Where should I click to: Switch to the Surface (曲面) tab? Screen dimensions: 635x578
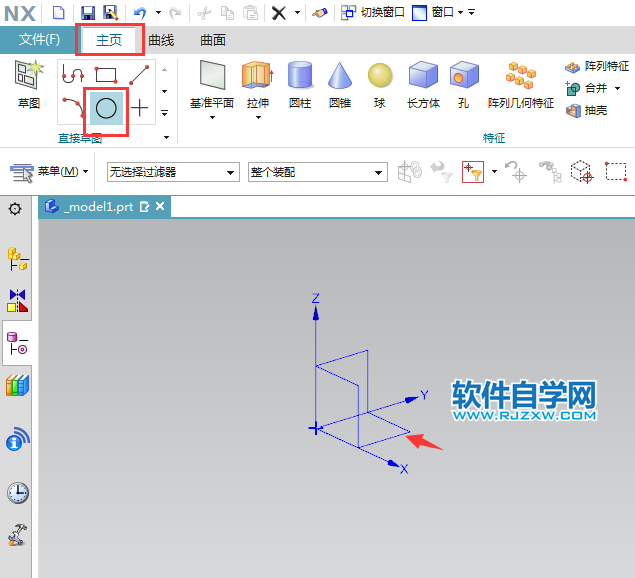point(213,40)
